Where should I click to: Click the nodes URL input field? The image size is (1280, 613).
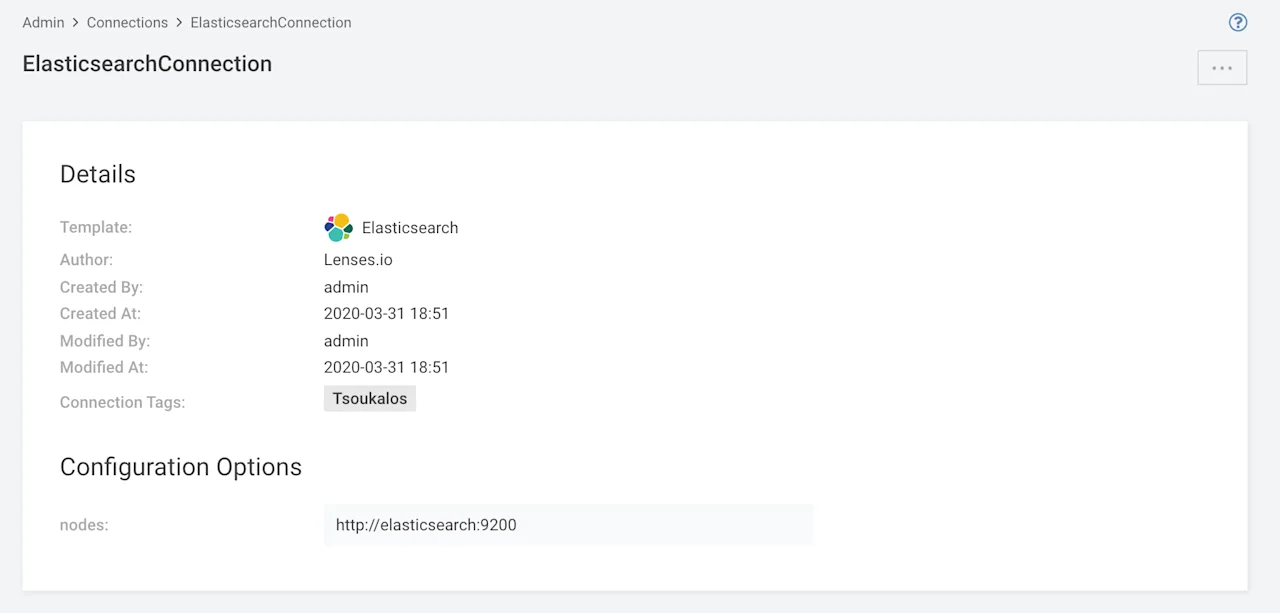[567, 524]
